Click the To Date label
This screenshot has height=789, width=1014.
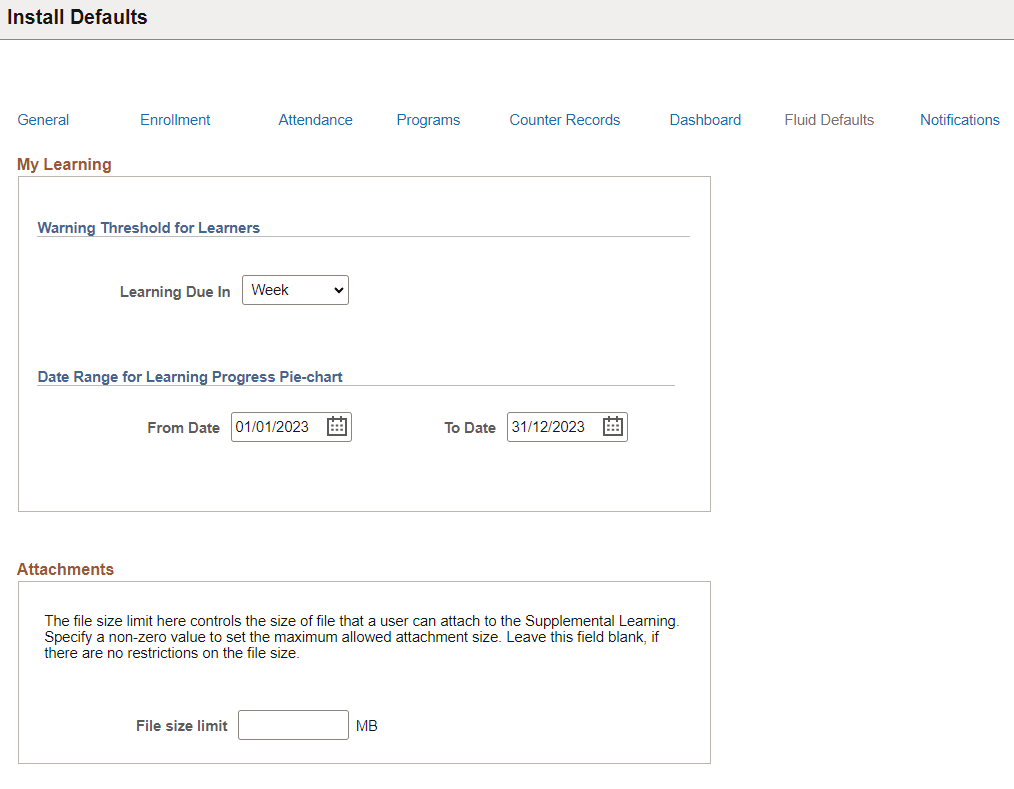[470, 427]
